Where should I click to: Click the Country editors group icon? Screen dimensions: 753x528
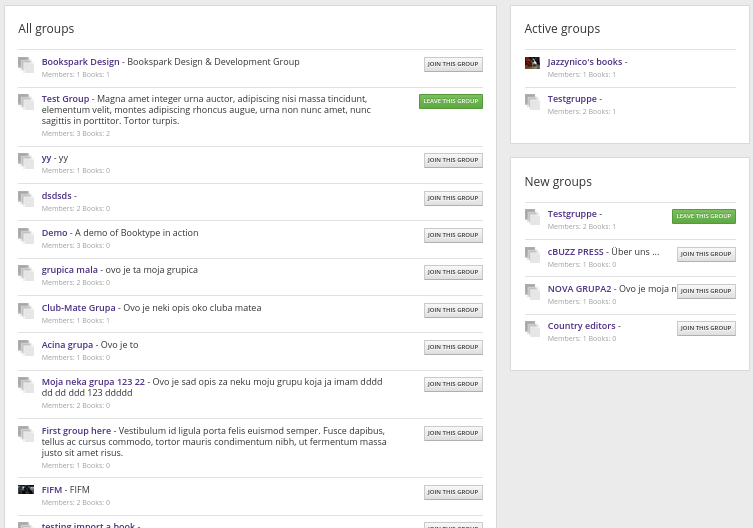pyautogui.click(x=533, y=329)
